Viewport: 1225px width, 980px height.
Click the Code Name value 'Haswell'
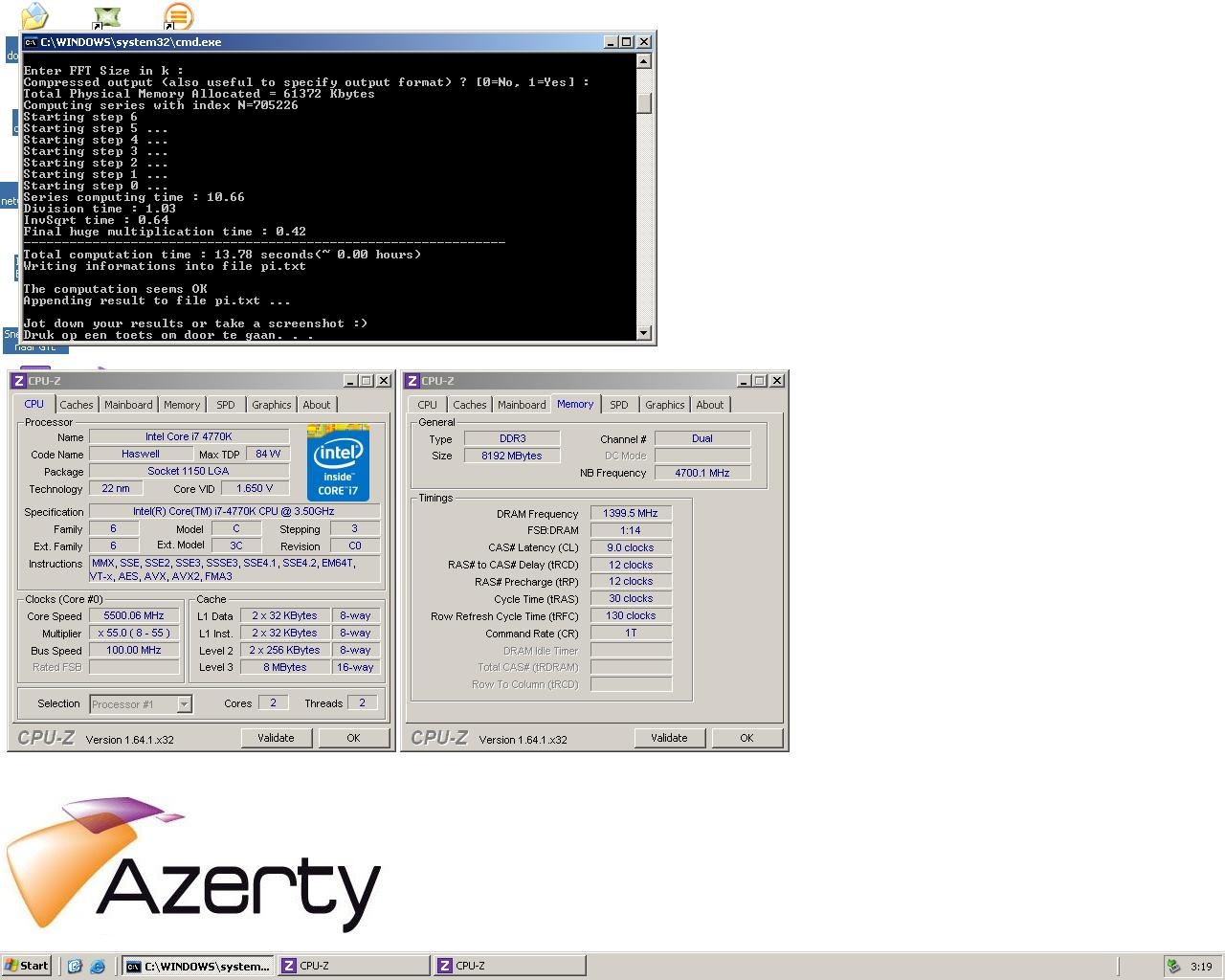[141, 454]
